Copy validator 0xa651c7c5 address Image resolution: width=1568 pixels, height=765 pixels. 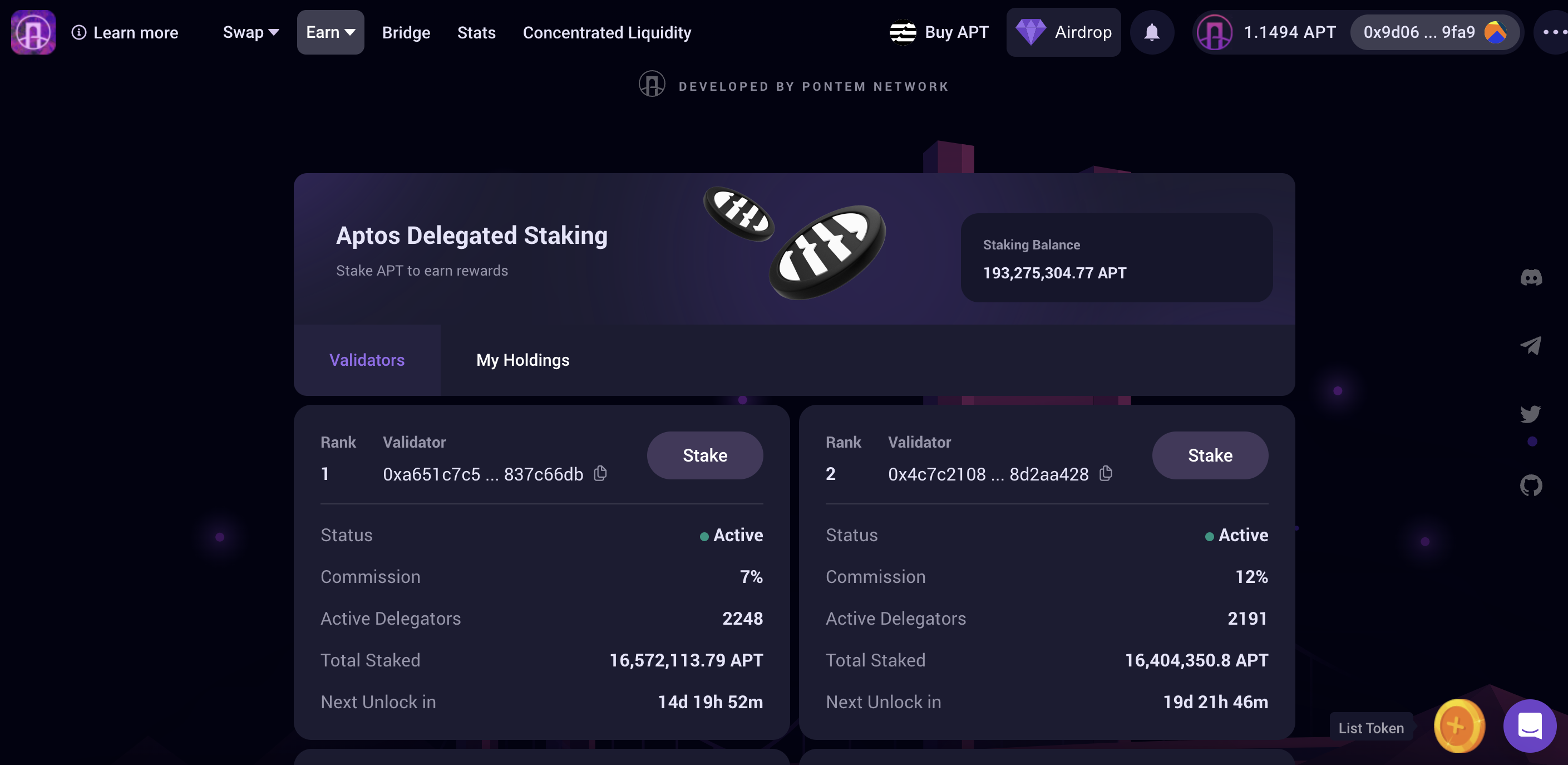[x=600, y=473]
